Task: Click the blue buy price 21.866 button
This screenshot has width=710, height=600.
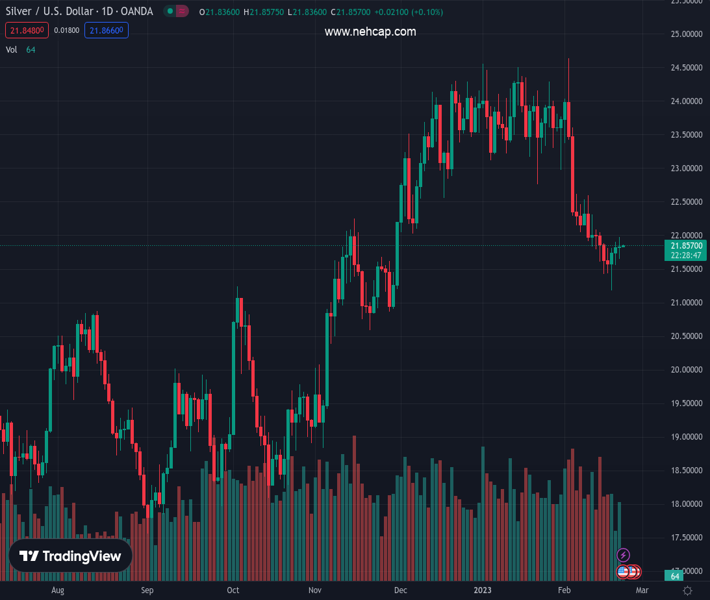Action: pyautogui.click(x=107, y=30)
